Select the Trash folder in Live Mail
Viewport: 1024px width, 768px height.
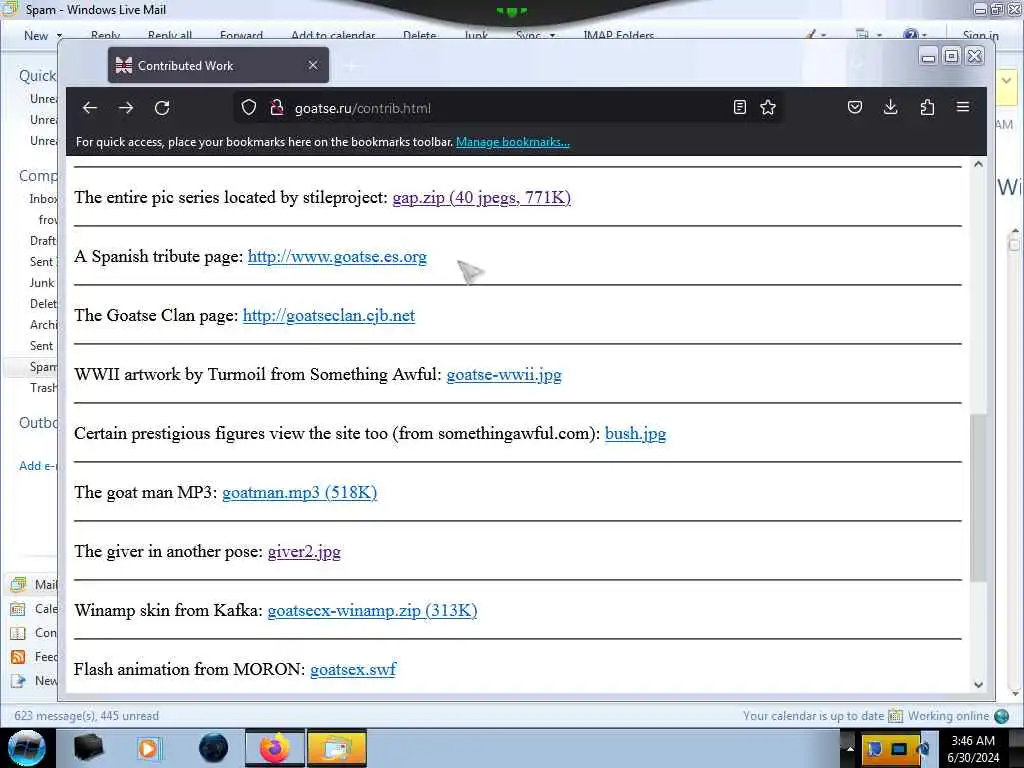tap(43, 387)
